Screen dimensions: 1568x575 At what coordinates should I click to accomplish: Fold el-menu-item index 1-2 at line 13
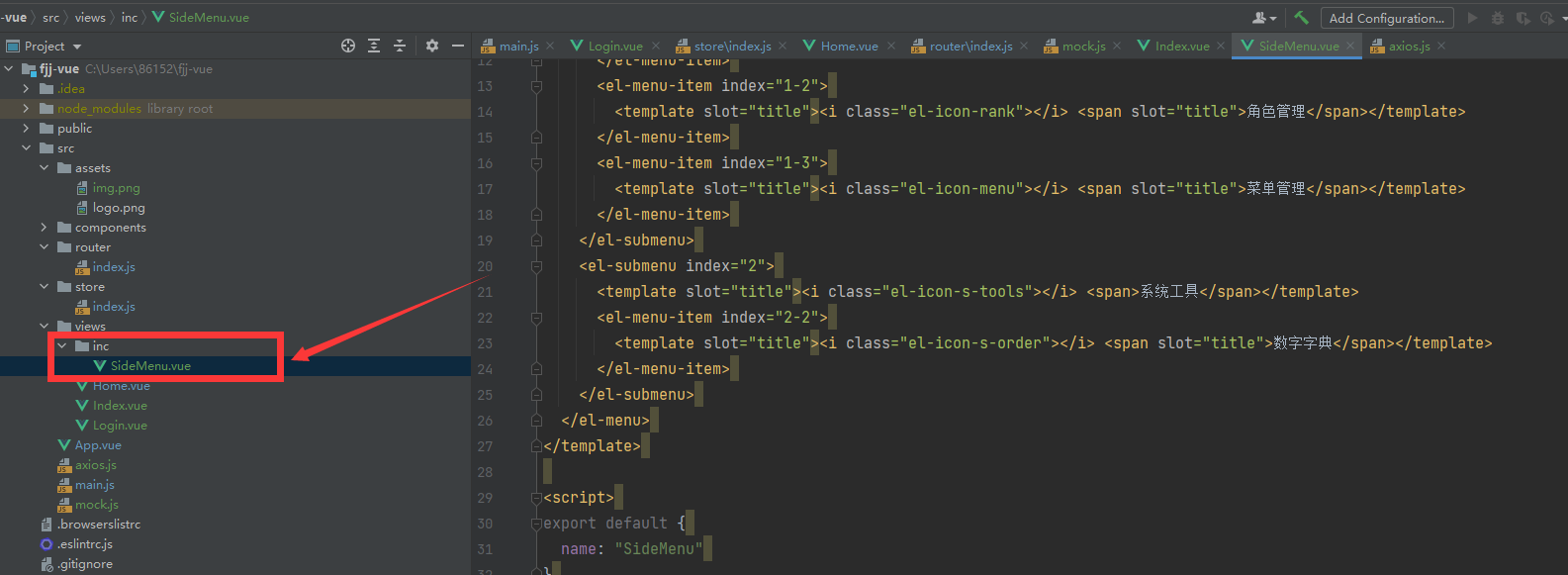coord(536,86)
